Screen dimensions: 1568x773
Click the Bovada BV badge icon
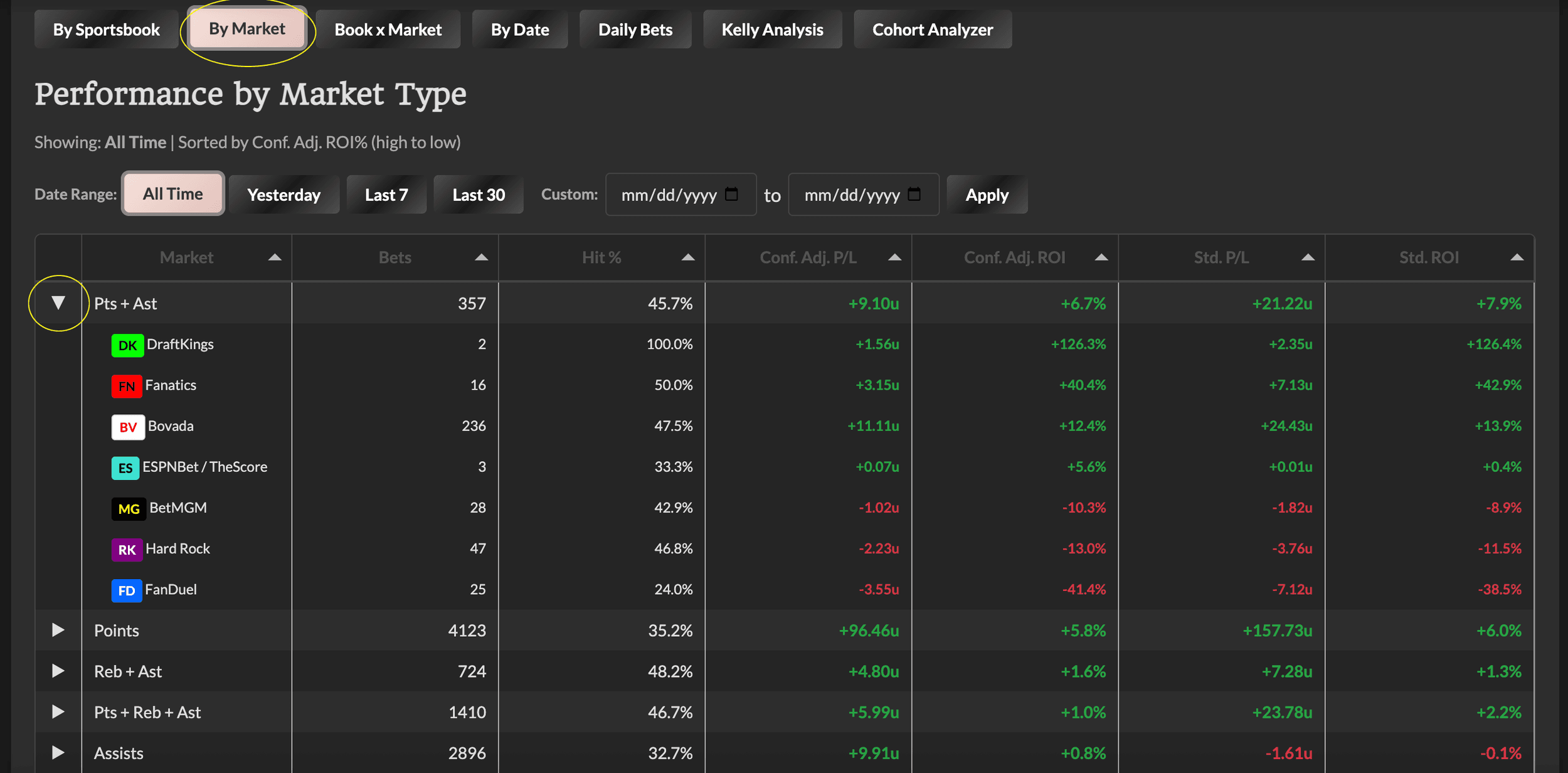point(128,427)
